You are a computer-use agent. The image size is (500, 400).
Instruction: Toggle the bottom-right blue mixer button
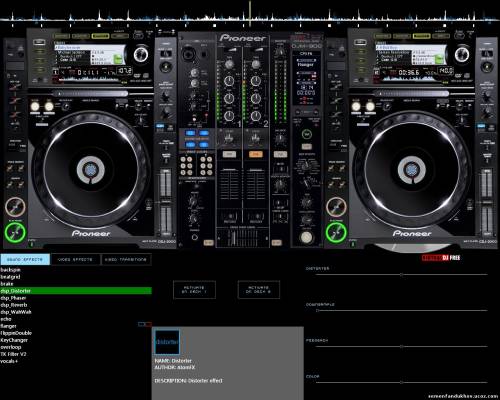204,145
